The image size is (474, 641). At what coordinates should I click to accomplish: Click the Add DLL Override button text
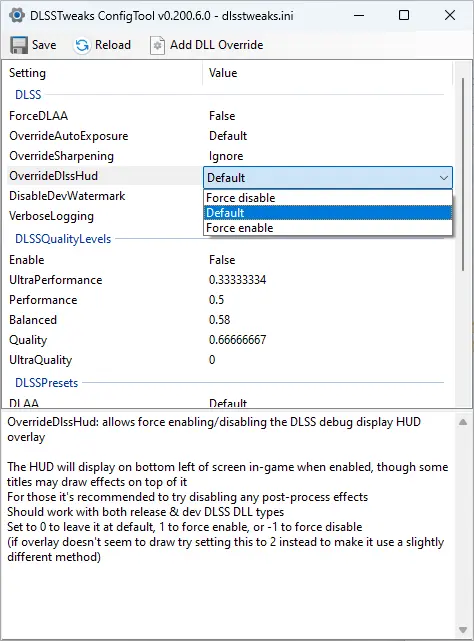(217, 45)
